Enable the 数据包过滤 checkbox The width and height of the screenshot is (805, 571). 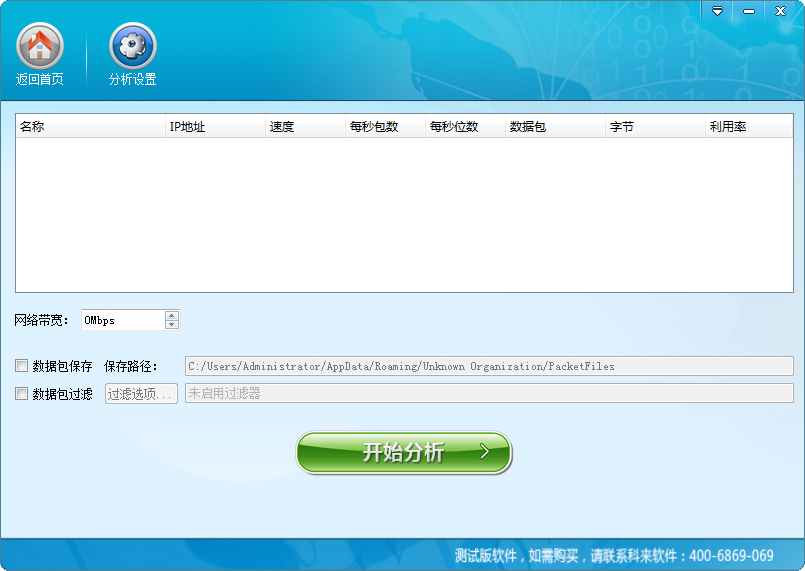(x=21, y=393)
